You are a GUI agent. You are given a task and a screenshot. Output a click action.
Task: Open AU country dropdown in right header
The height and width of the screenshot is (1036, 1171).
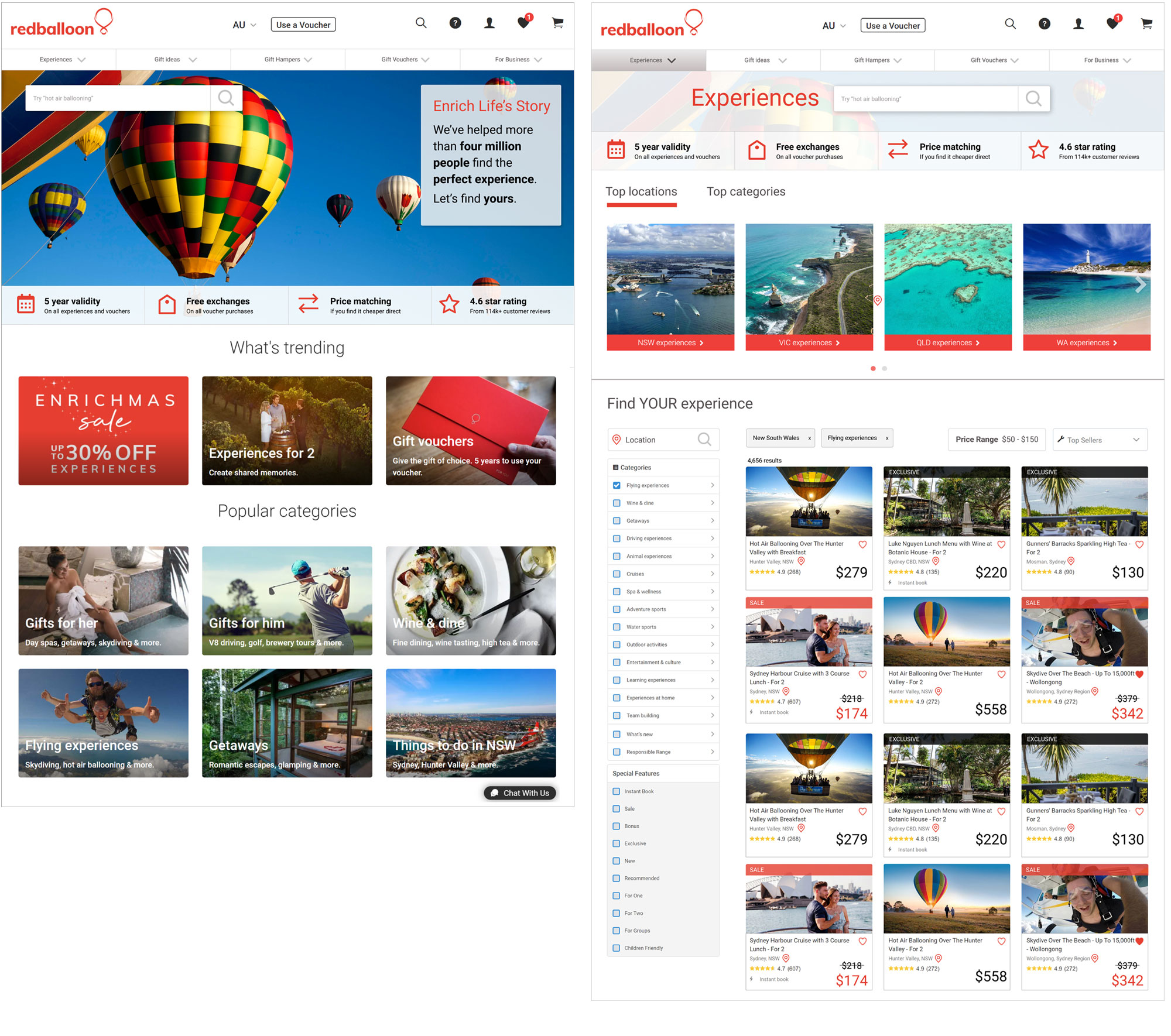834,26
